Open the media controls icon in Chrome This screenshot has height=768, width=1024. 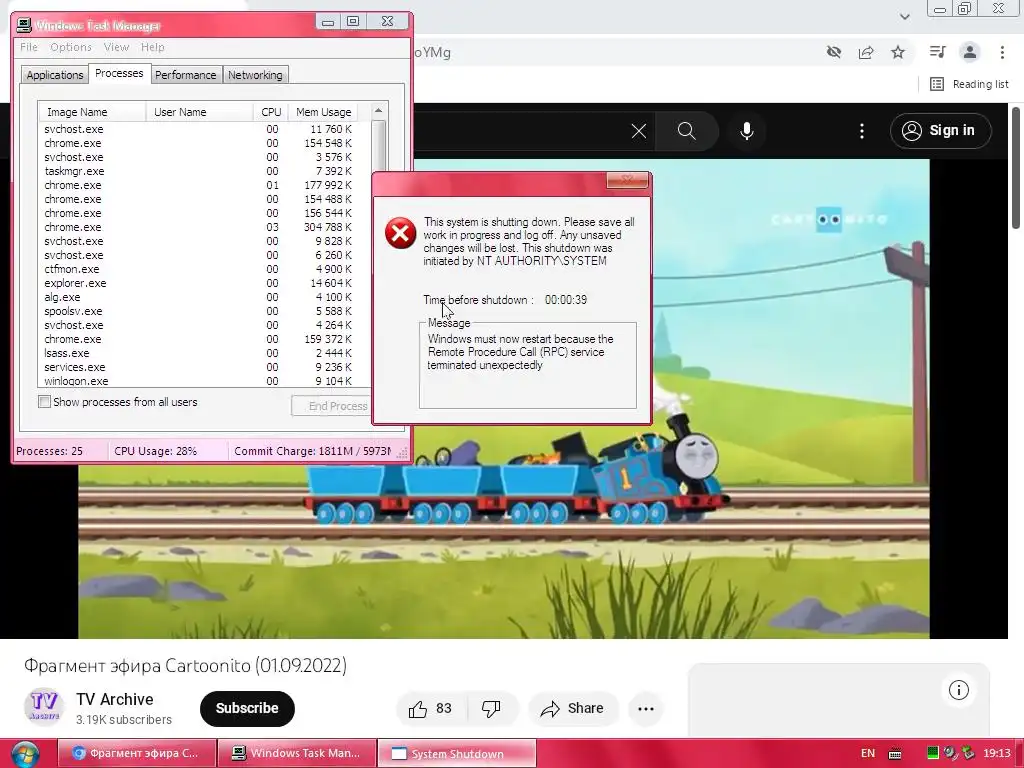(938, 52)
